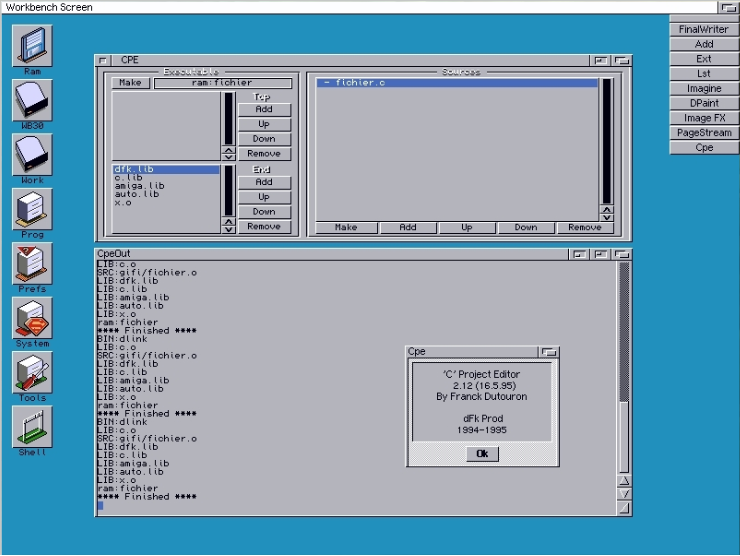Click Add button in the End section
Image resolution: width=740 pixels, height=556 pixels.
pos(264,183)
